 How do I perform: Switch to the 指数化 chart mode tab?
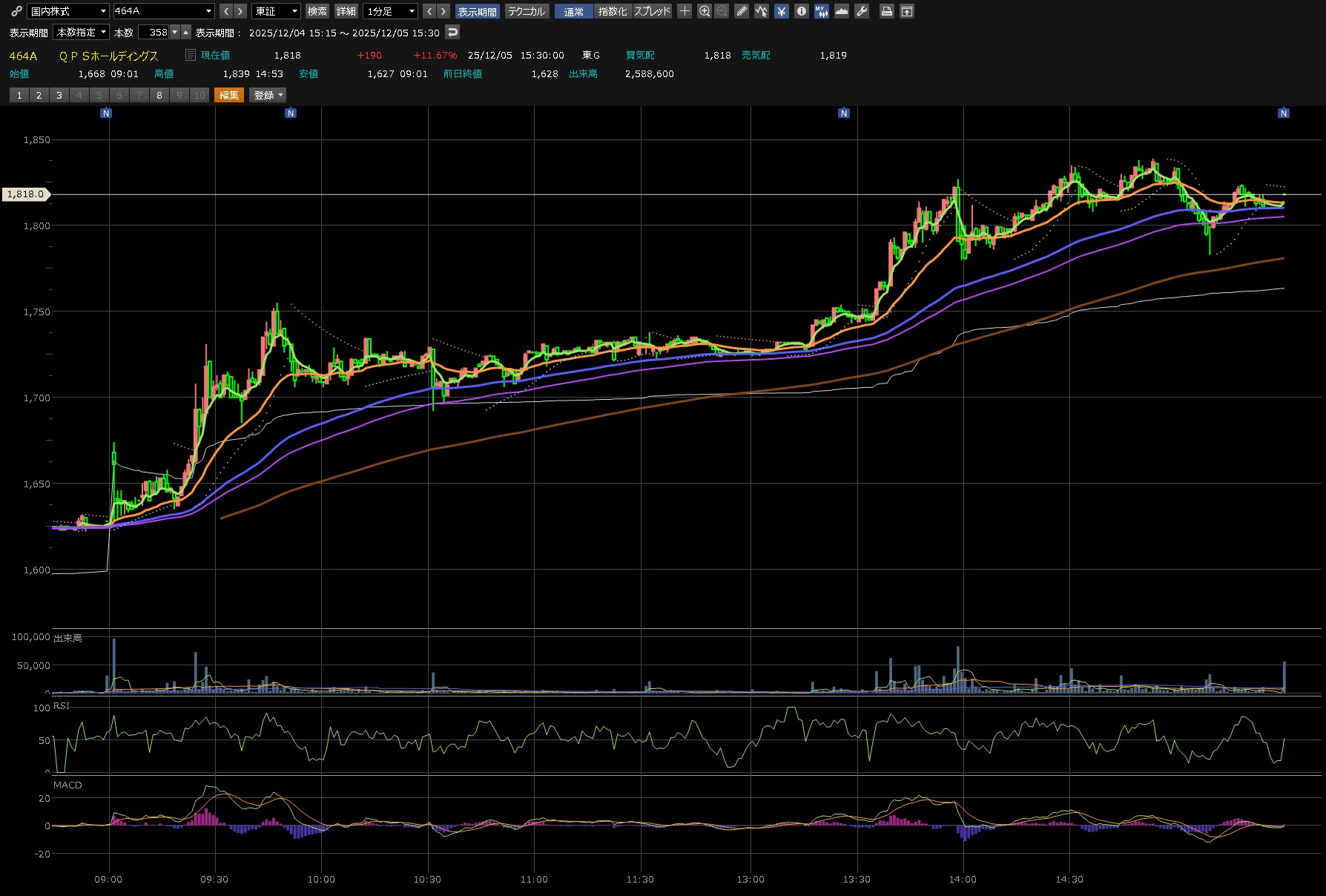pyautogui.click(x=612, y=11)
